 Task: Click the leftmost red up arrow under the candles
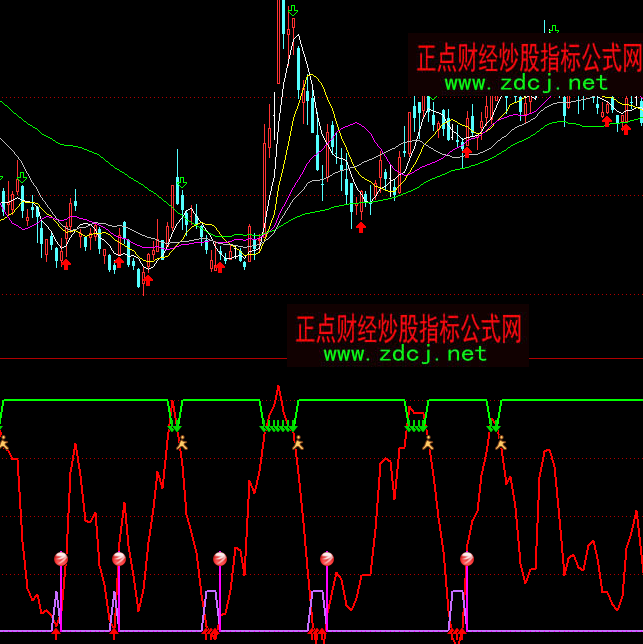[x=66, y=264]
